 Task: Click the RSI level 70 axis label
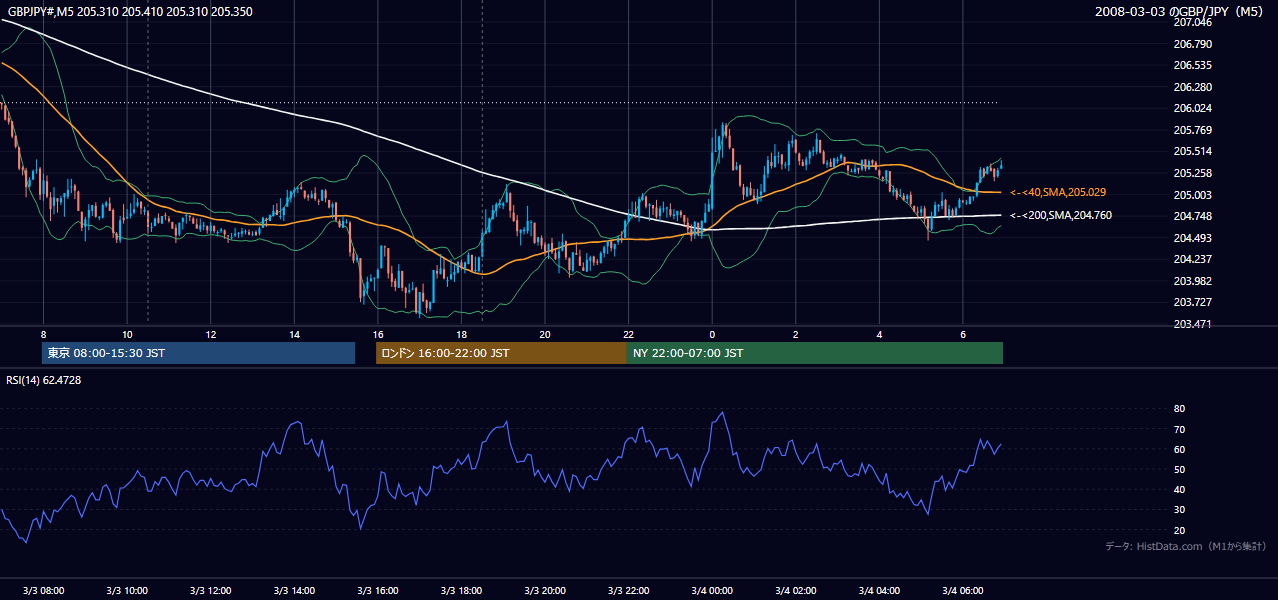[1179, 429]
